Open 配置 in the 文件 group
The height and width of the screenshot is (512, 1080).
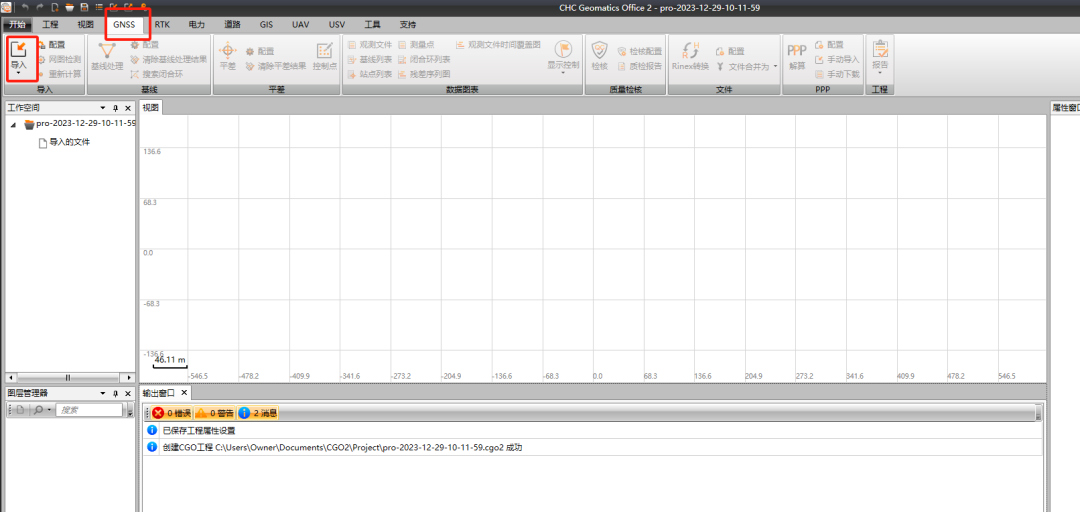click(730, 51)
